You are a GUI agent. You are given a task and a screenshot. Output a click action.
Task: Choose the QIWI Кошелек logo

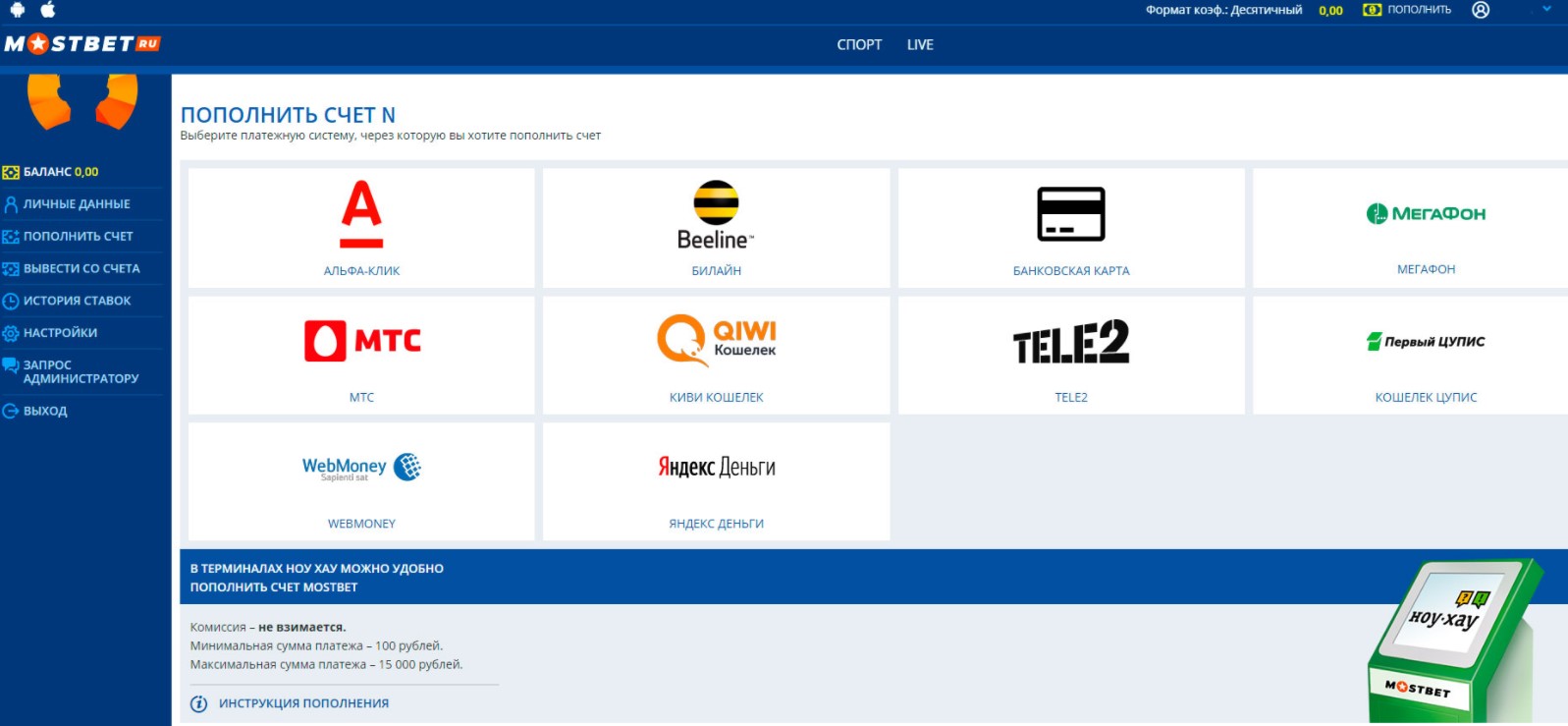pyautogui.click(x=717, y=340)
